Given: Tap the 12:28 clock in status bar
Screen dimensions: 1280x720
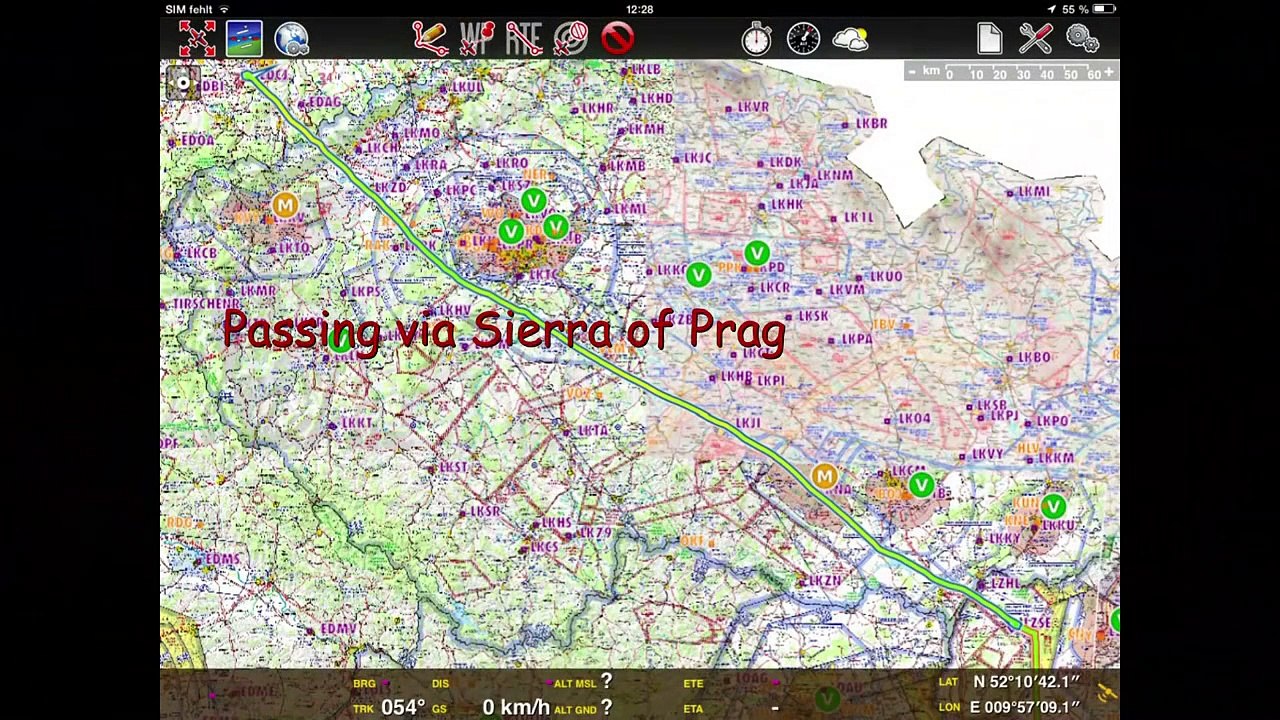Looking at the screenshot, I should [x=640, y=9].
